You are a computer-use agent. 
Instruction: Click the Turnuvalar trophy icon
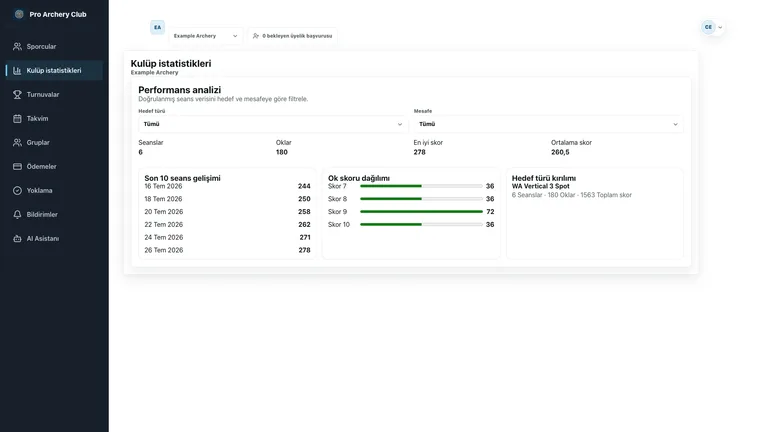pyautogui.click(x=17, y=95)
